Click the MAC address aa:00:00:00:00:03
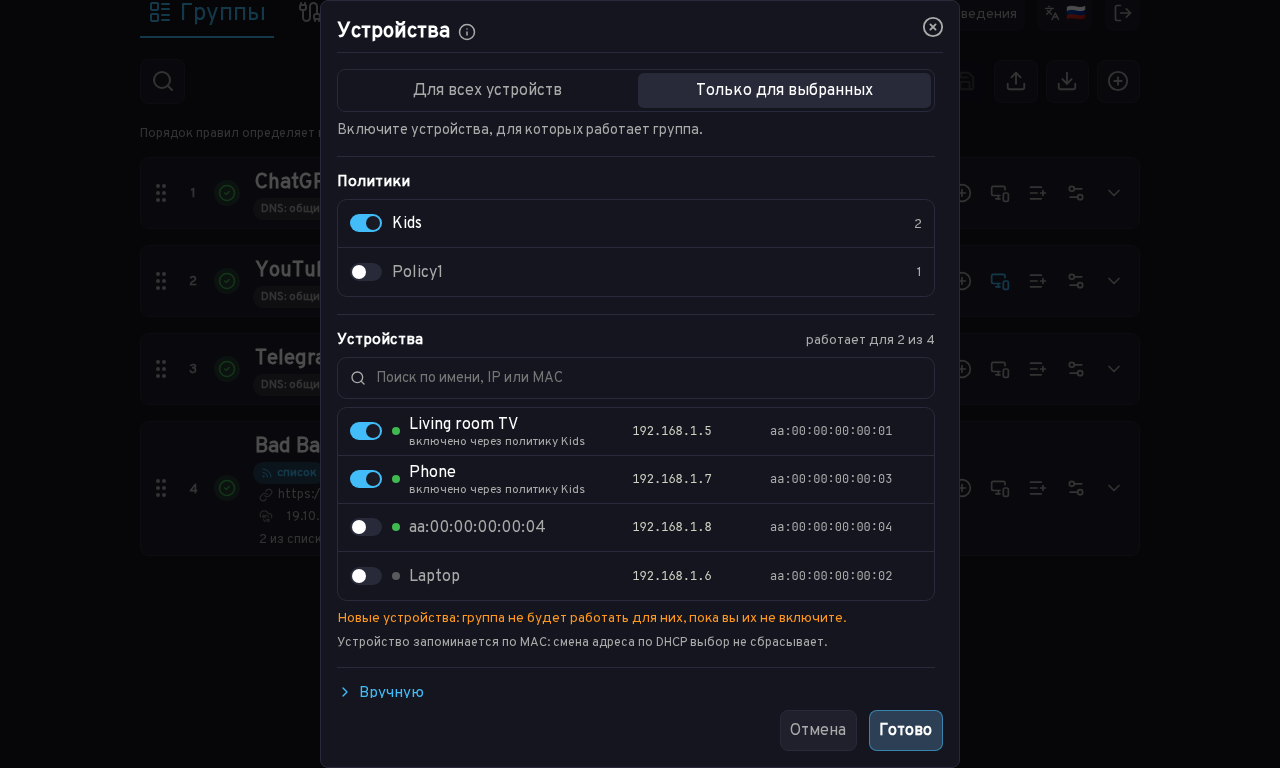 pos(831,479)
